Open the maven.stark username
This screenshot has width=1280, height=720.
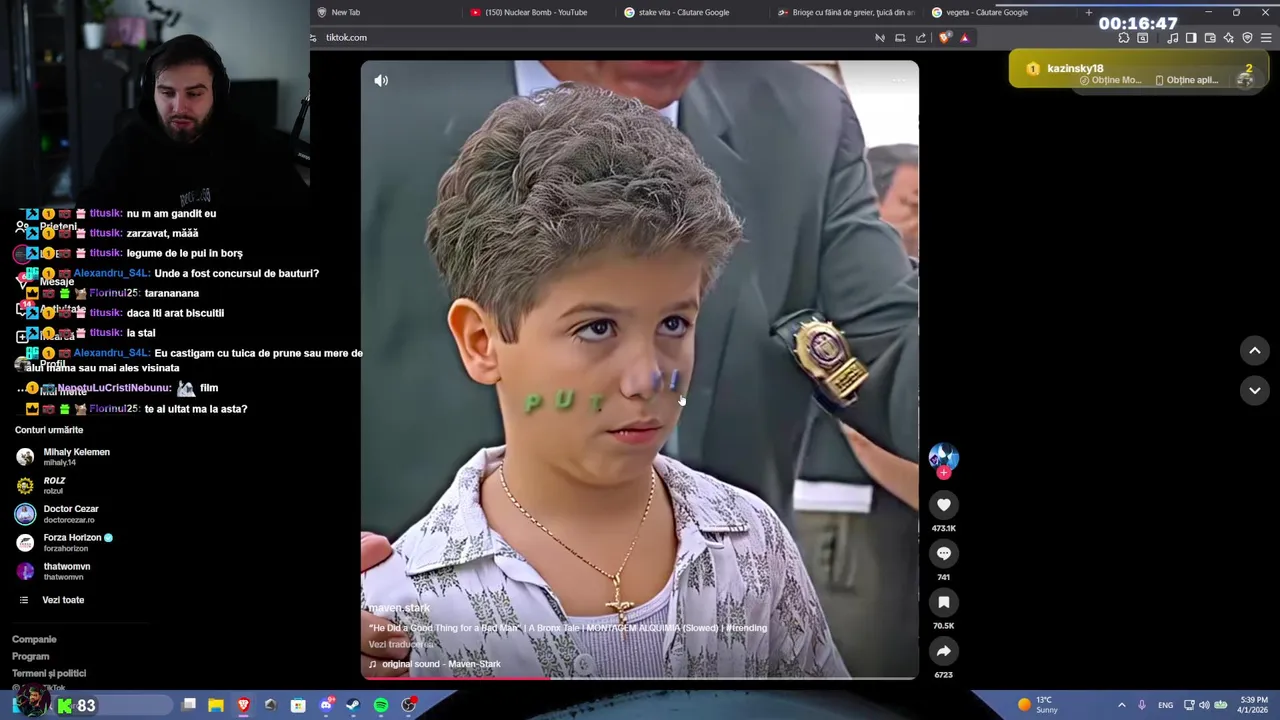(x=399, y=608)
